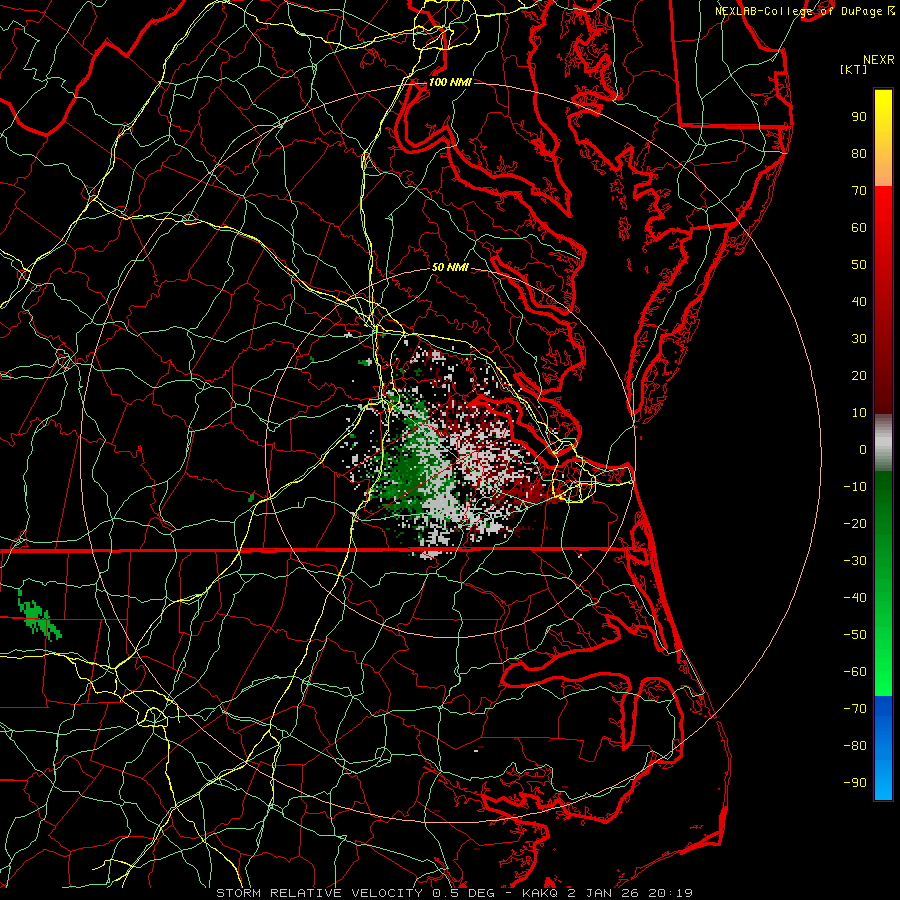Click the 50 NMI range ring label
900x900 pixels.
pyautogui.click(x=450, y=267)
